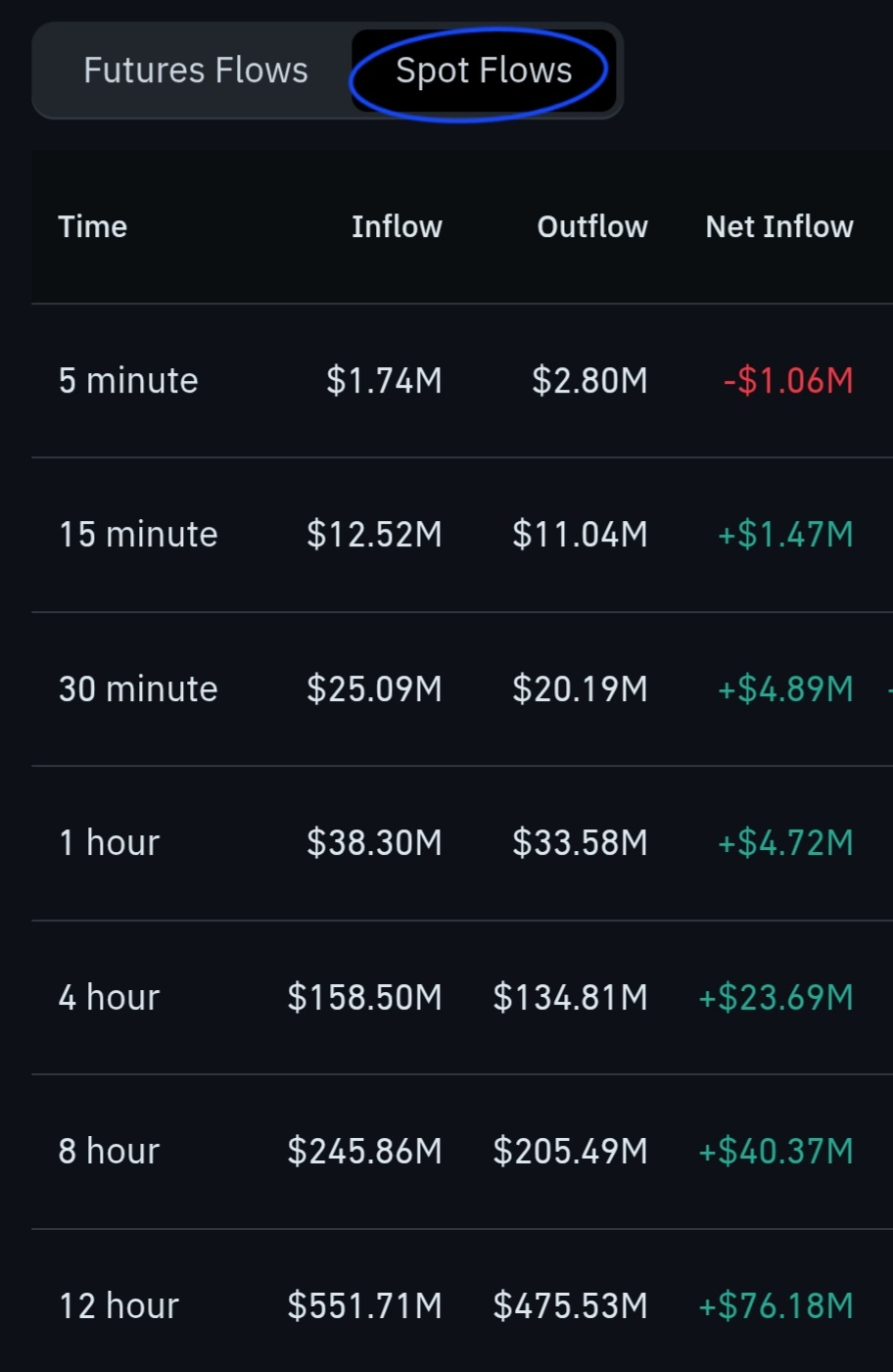Click the 30 minute row label

[x=138, y=688]
